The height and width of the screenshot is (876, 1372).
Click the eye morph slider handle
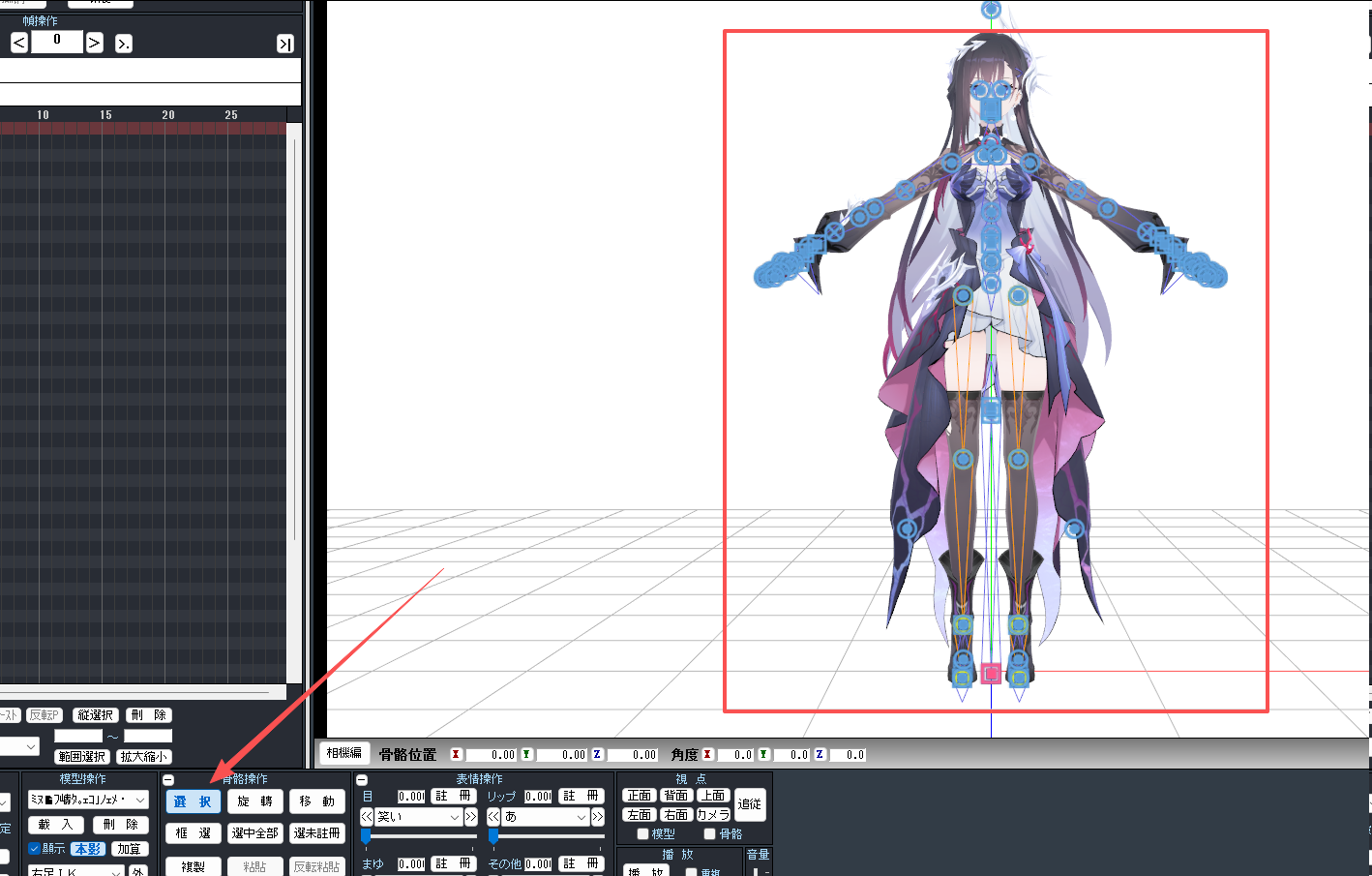pyautogui.click(x=366, y=836)
